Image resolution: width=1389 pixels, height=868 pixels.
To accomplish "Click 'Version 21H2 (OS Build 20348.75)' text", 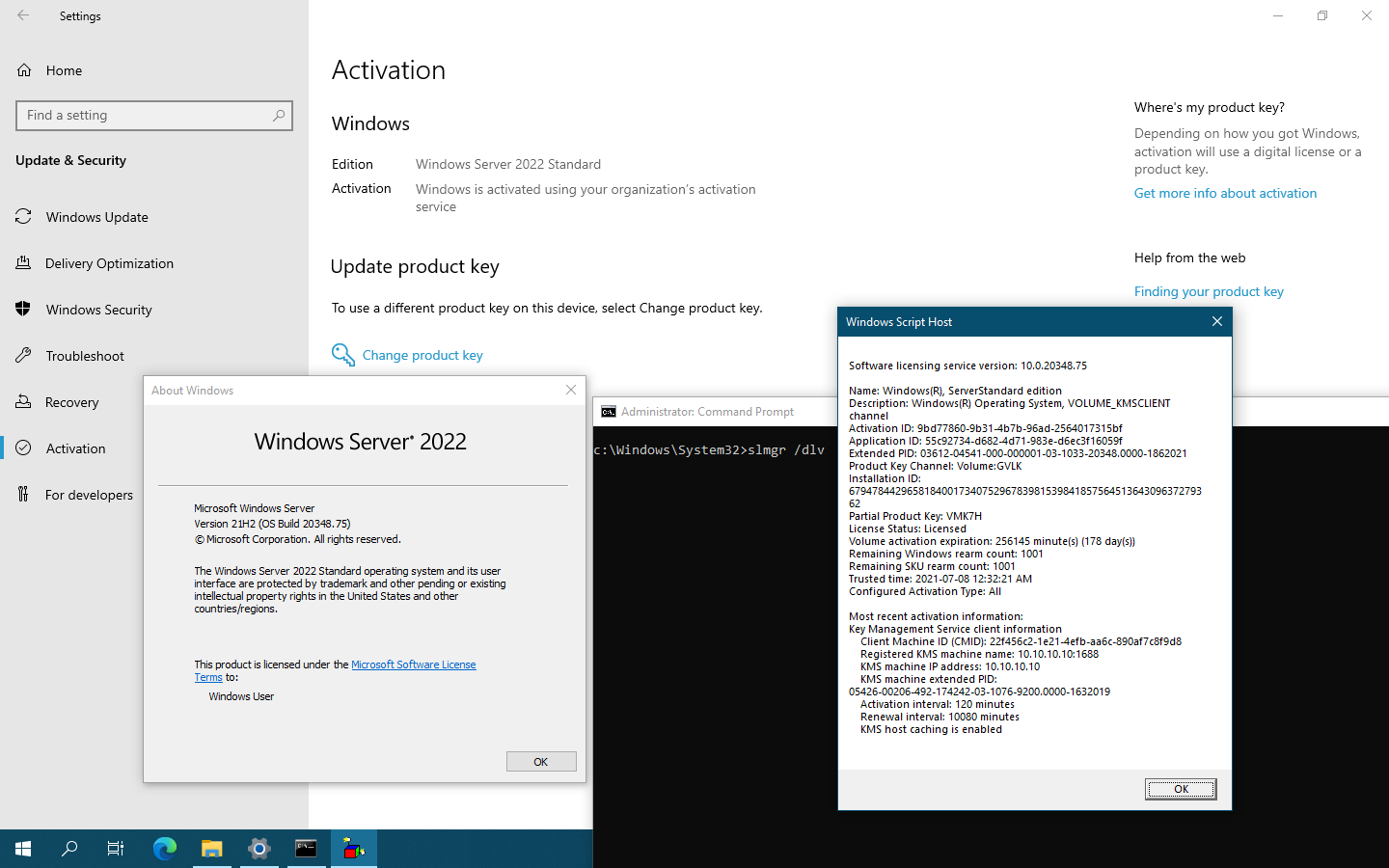I will [x=272, y=524].
